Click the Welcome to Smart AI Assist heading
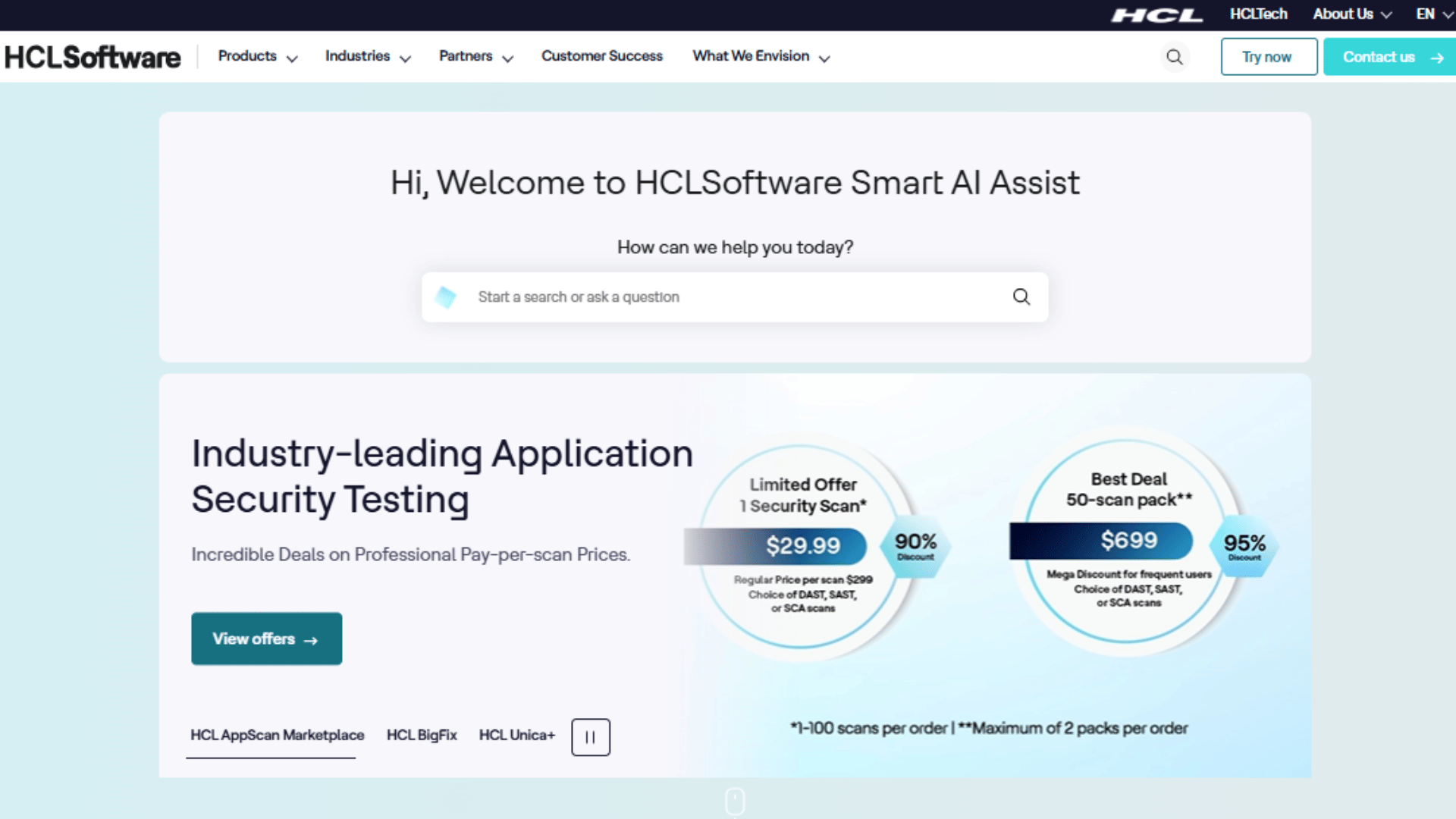This screenshot has height=819, width=1456. point(735,183)
